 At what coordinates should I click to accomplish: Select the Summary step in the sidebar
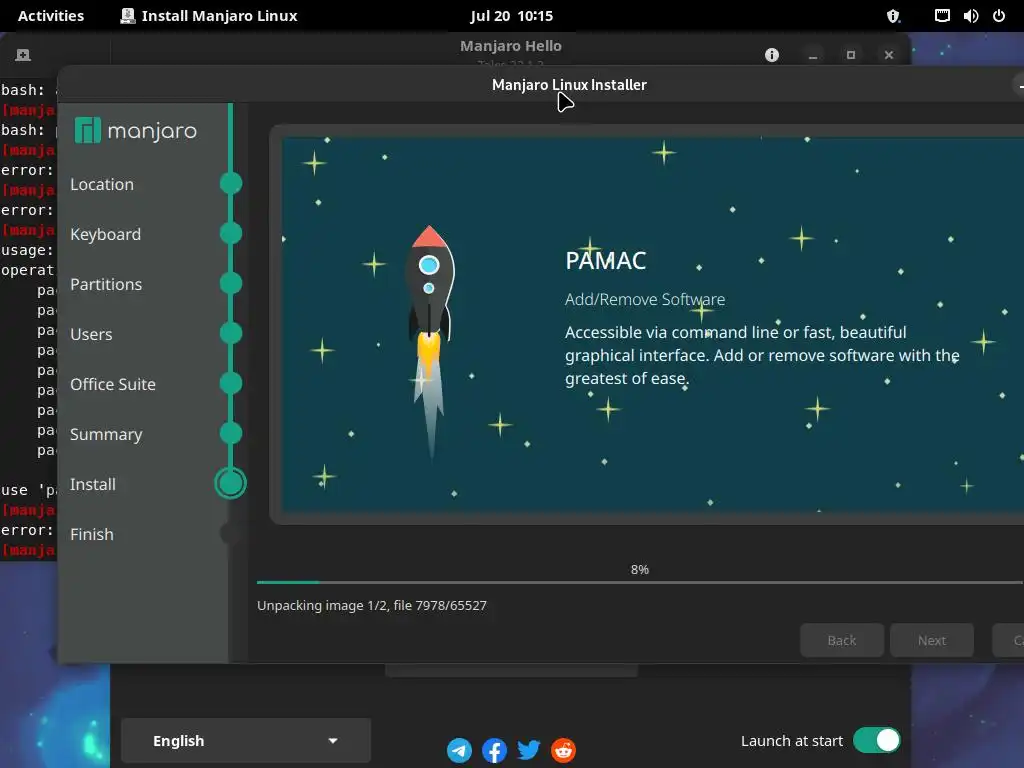coord(106,434)
